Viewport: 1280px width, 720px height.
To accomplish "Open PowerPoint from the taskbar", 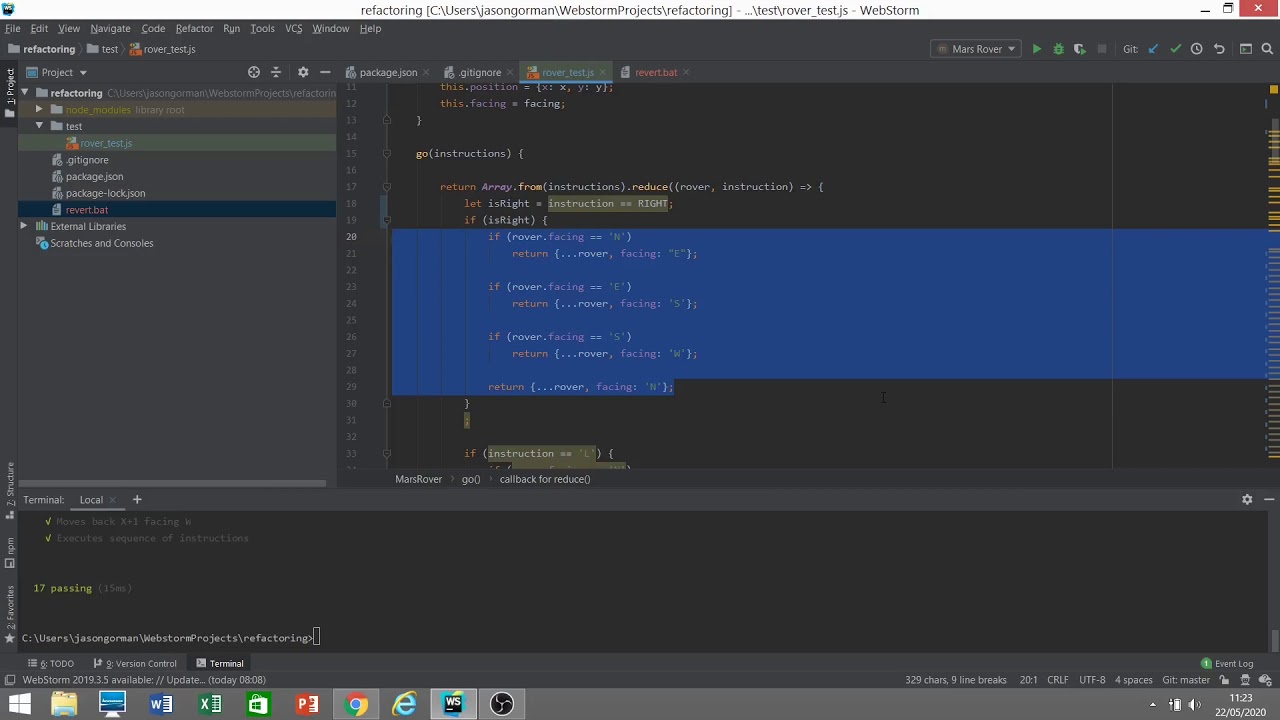I will (307, 704).
